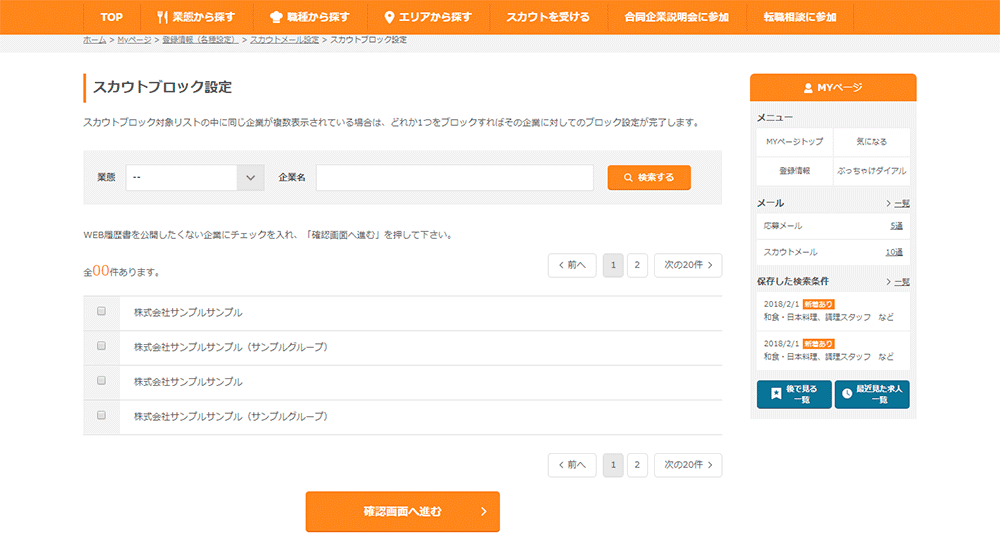Select 転職相談に参加 in the navigation bar
1000x560 pixels.
coord(799,17)
